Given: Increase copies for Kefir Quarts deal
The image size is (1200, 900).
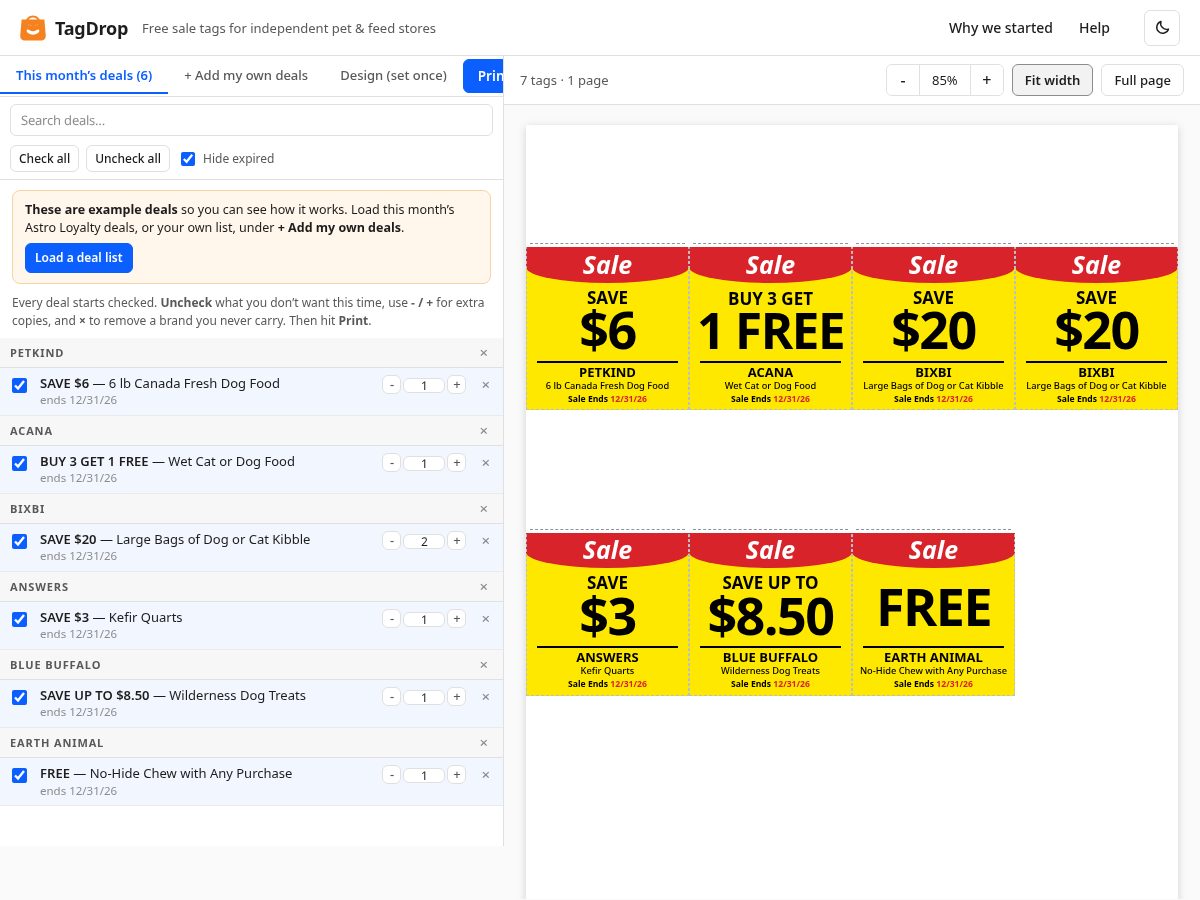Looking at the screenshot, I should coord(456,619).
